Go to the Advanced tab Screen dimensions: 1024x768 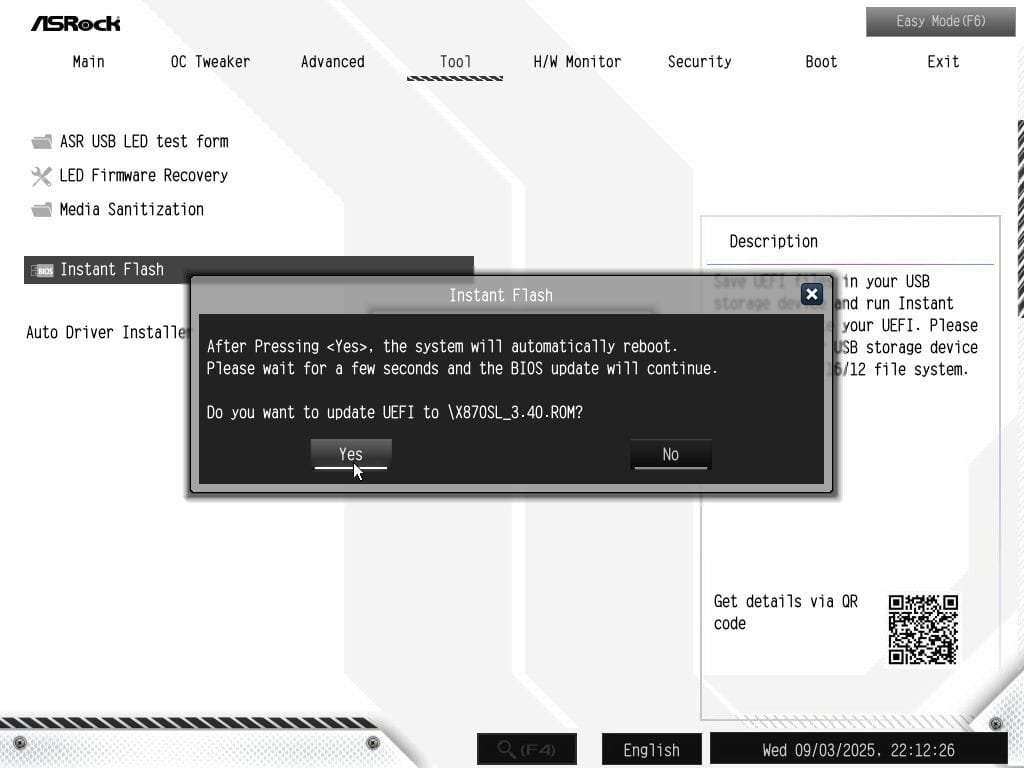tap(333, 62)
